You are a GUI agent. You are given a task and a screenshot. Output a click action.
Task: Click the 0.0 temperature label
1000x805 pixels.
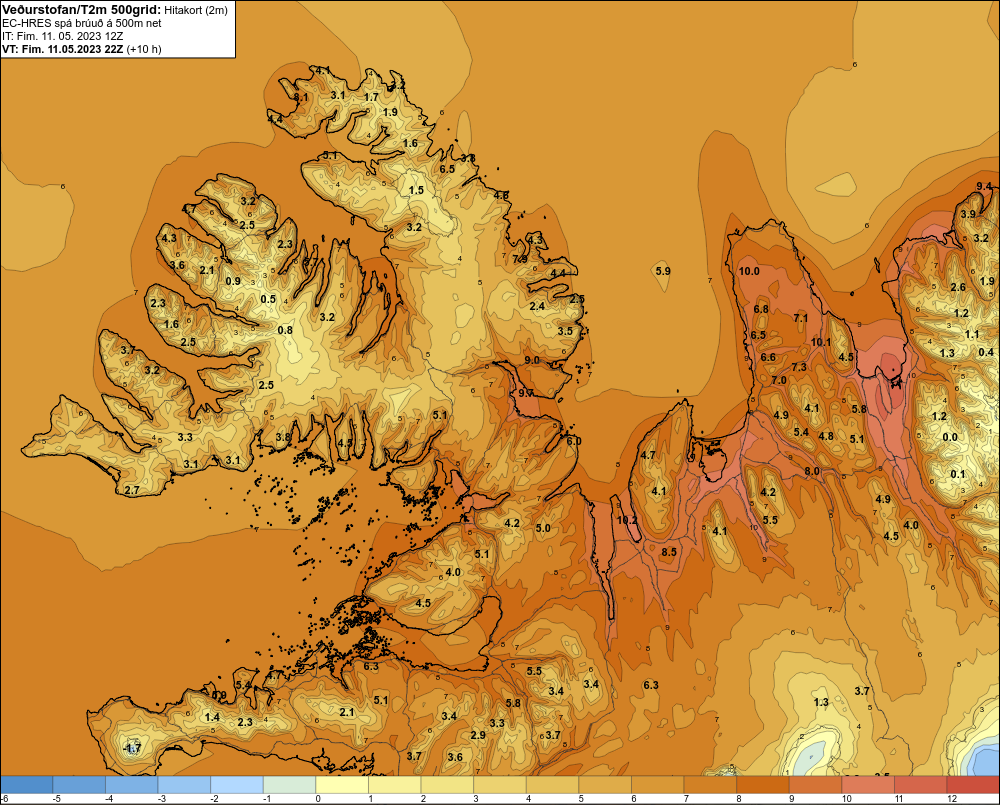coord(950,437)
